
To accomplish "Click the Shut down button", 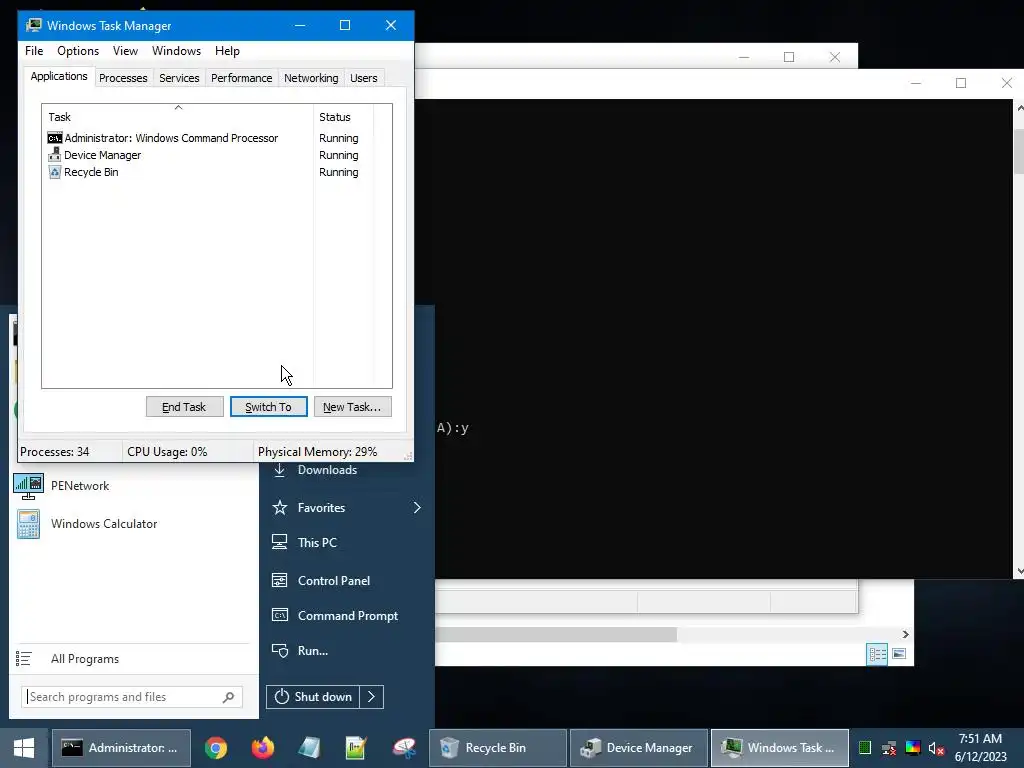I will tap(313, 697).
